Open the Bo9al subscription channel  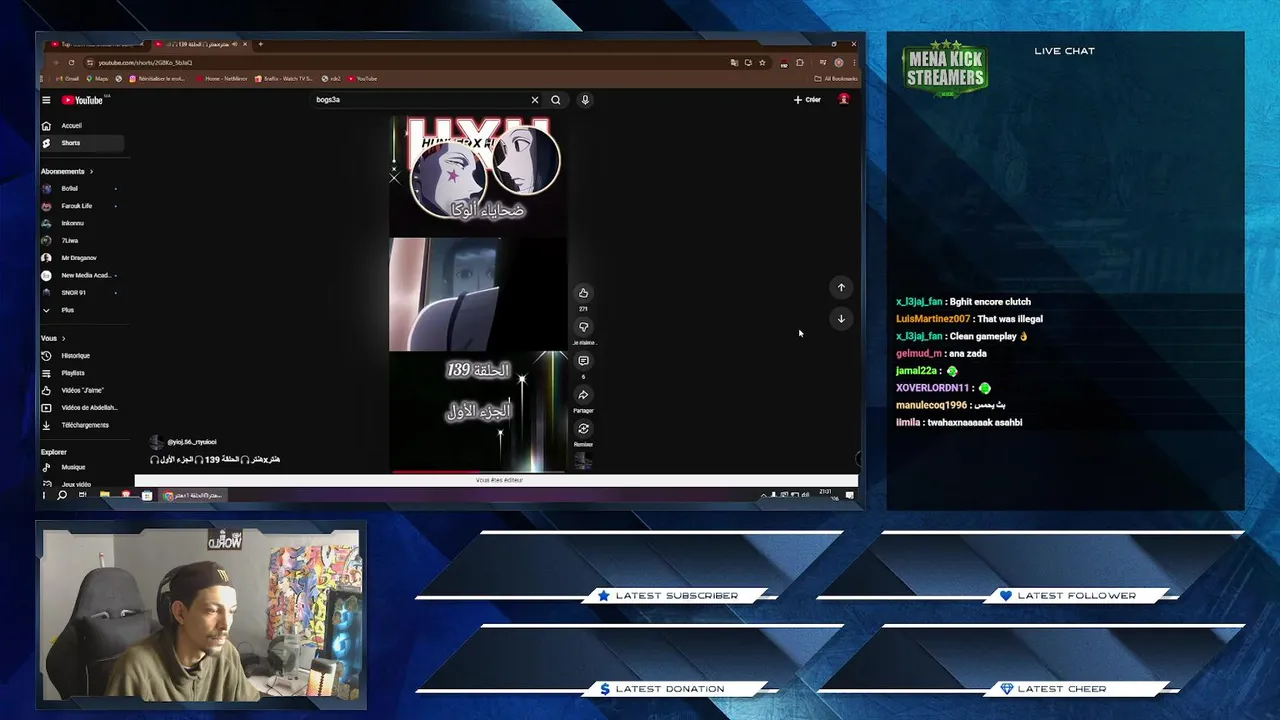tap(80, 188)
